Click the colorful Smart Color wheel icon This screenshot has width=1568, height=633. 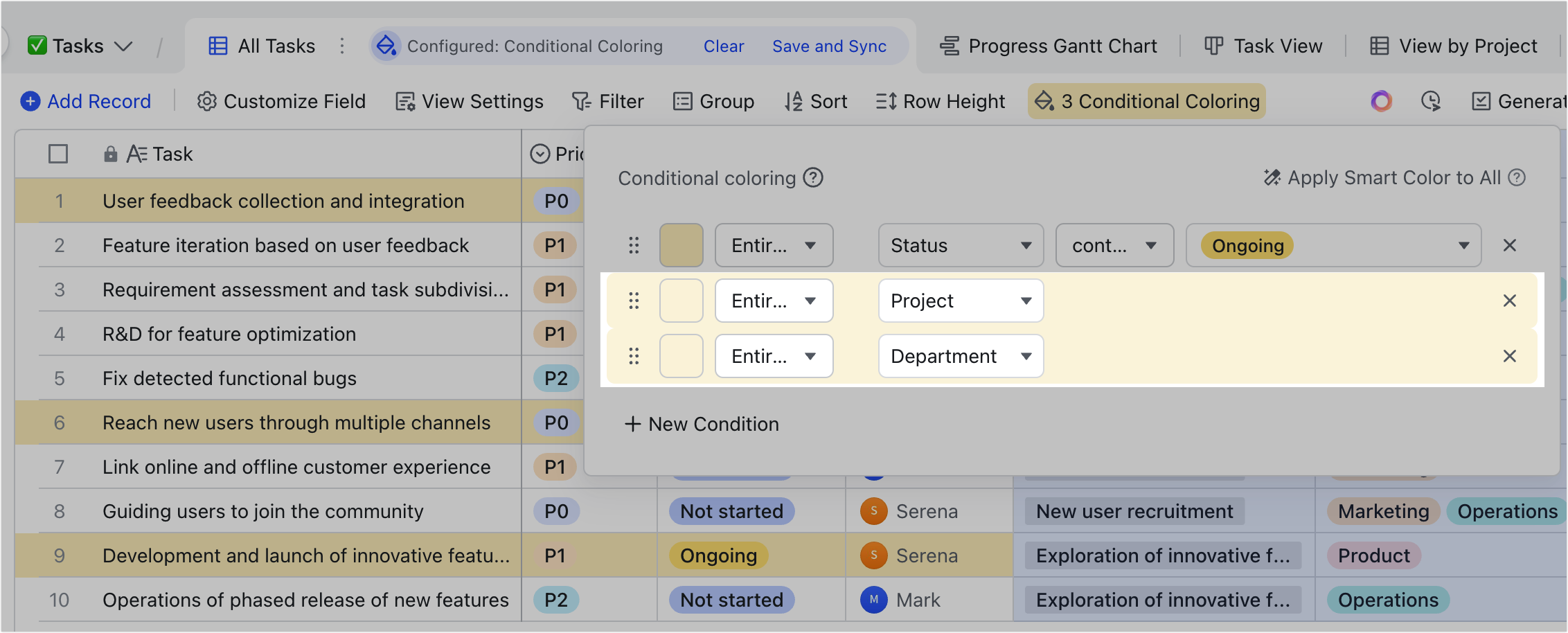[x=1381, y=101]
